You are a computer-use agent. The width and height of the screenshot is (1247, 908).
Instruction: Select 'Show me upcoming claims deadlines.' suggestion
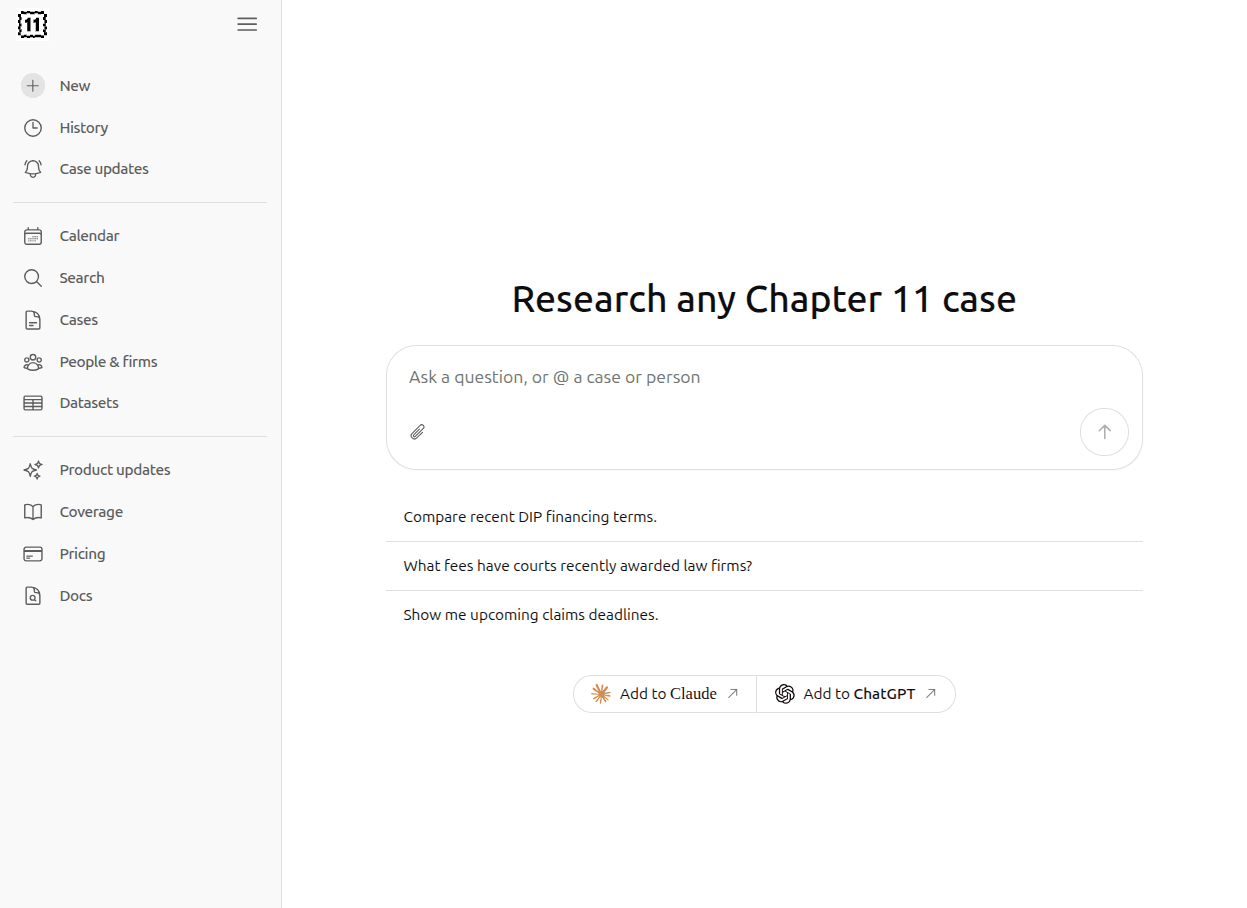764,615
